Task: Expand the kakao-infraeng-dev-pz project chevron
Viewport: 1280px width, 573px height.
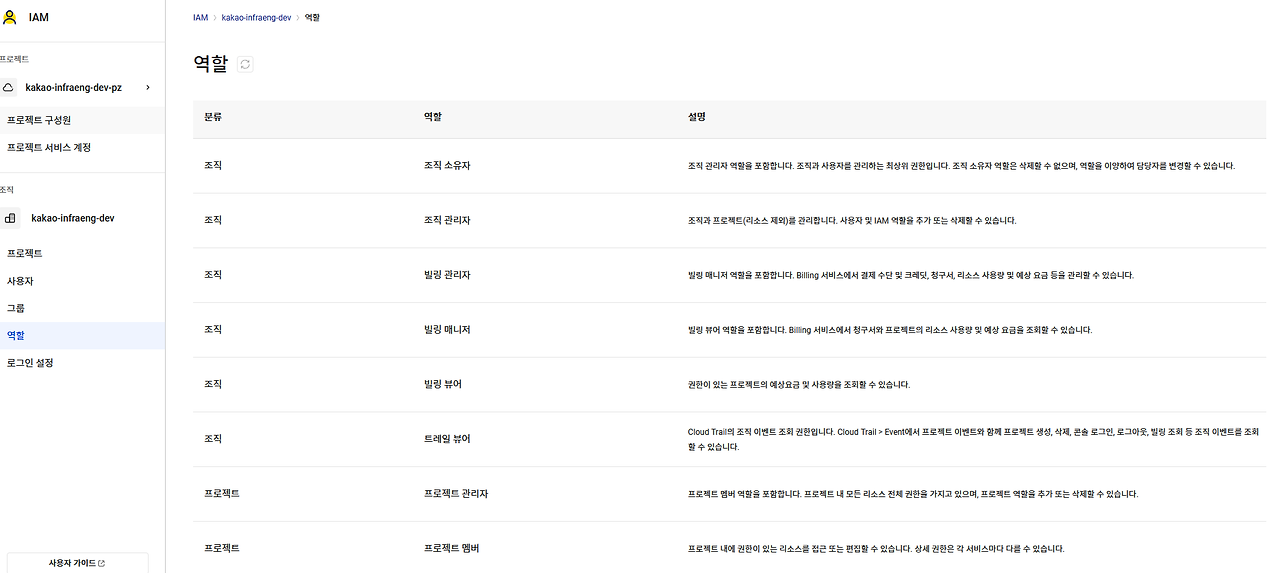Action: 148,87
